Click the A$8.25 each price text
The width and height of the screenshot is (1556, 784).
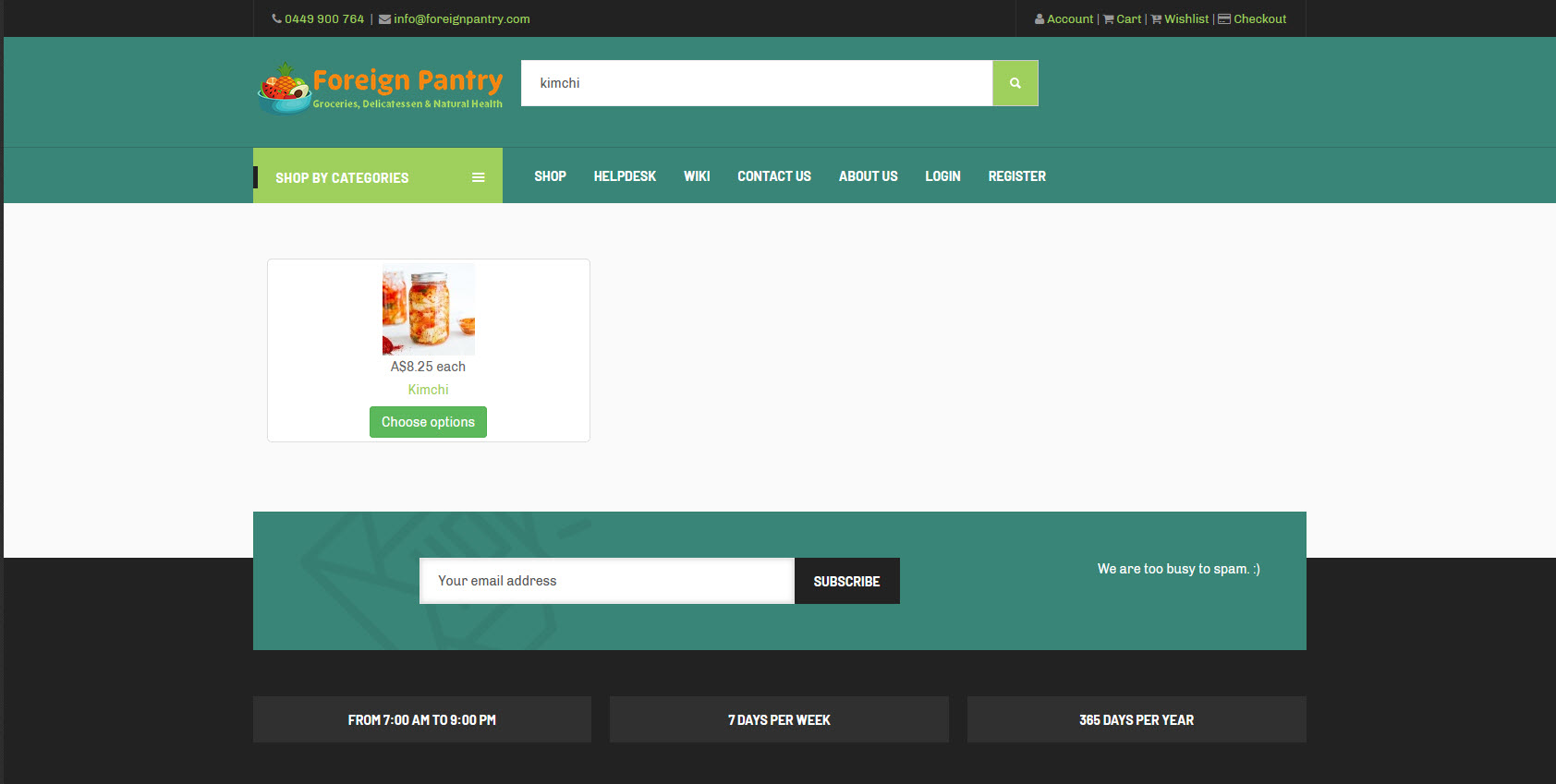coord(428,367)
